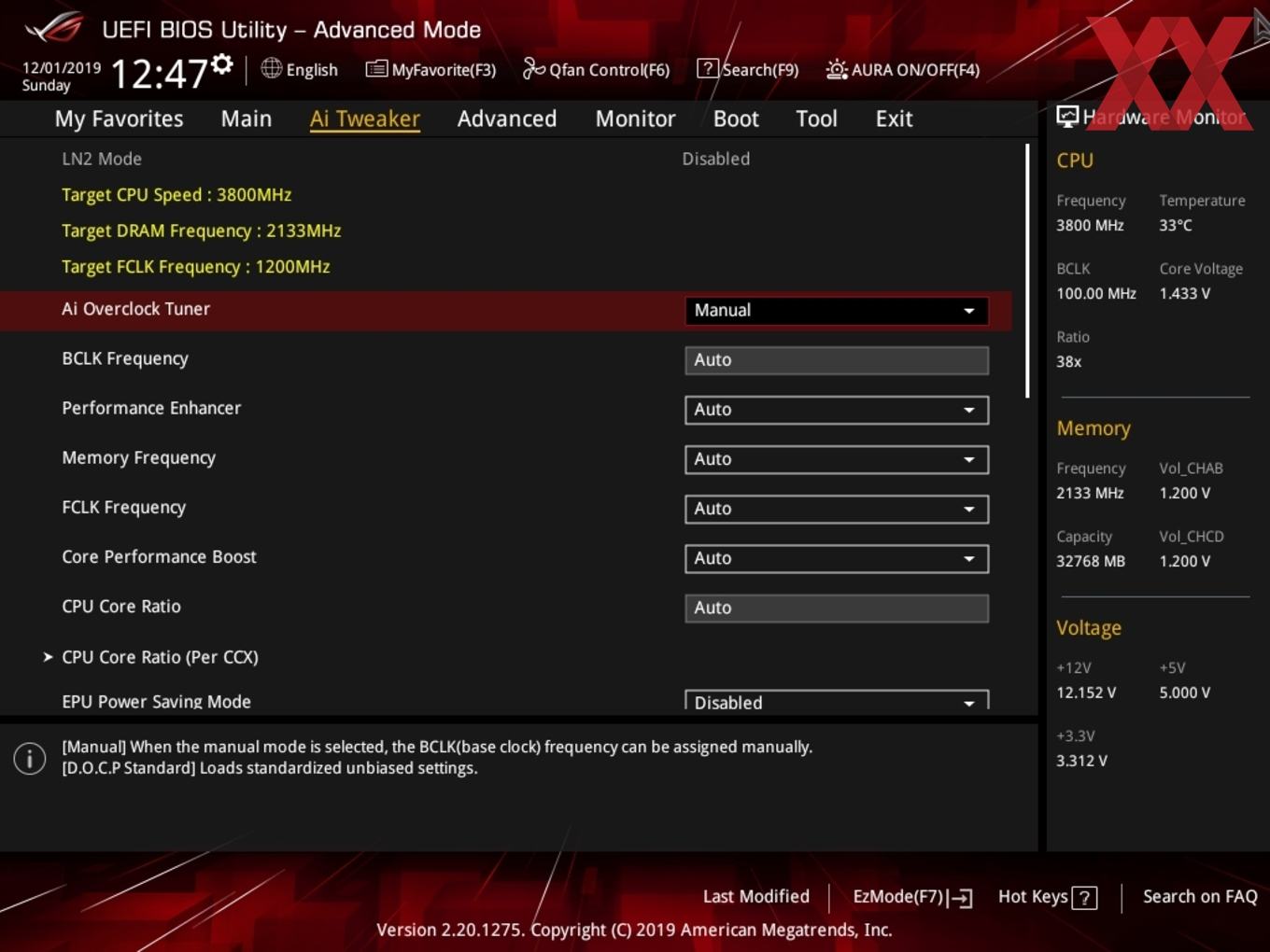Viewport: 1270px width, 952px height.
Task: Open Core Performance Boost dropdown
Action: click(837, 558)
